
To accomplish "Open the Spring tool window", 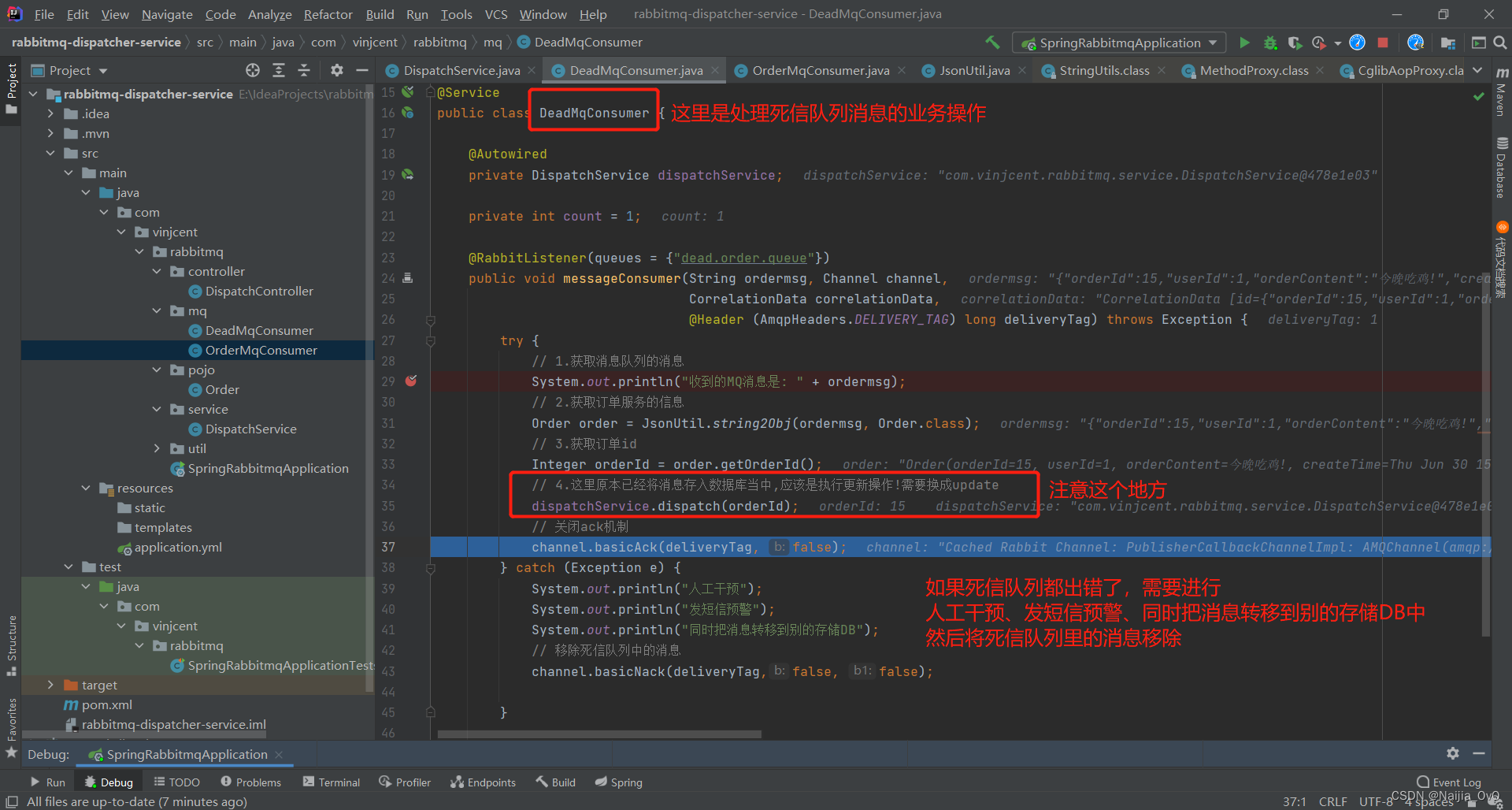I will click(619, 782).
